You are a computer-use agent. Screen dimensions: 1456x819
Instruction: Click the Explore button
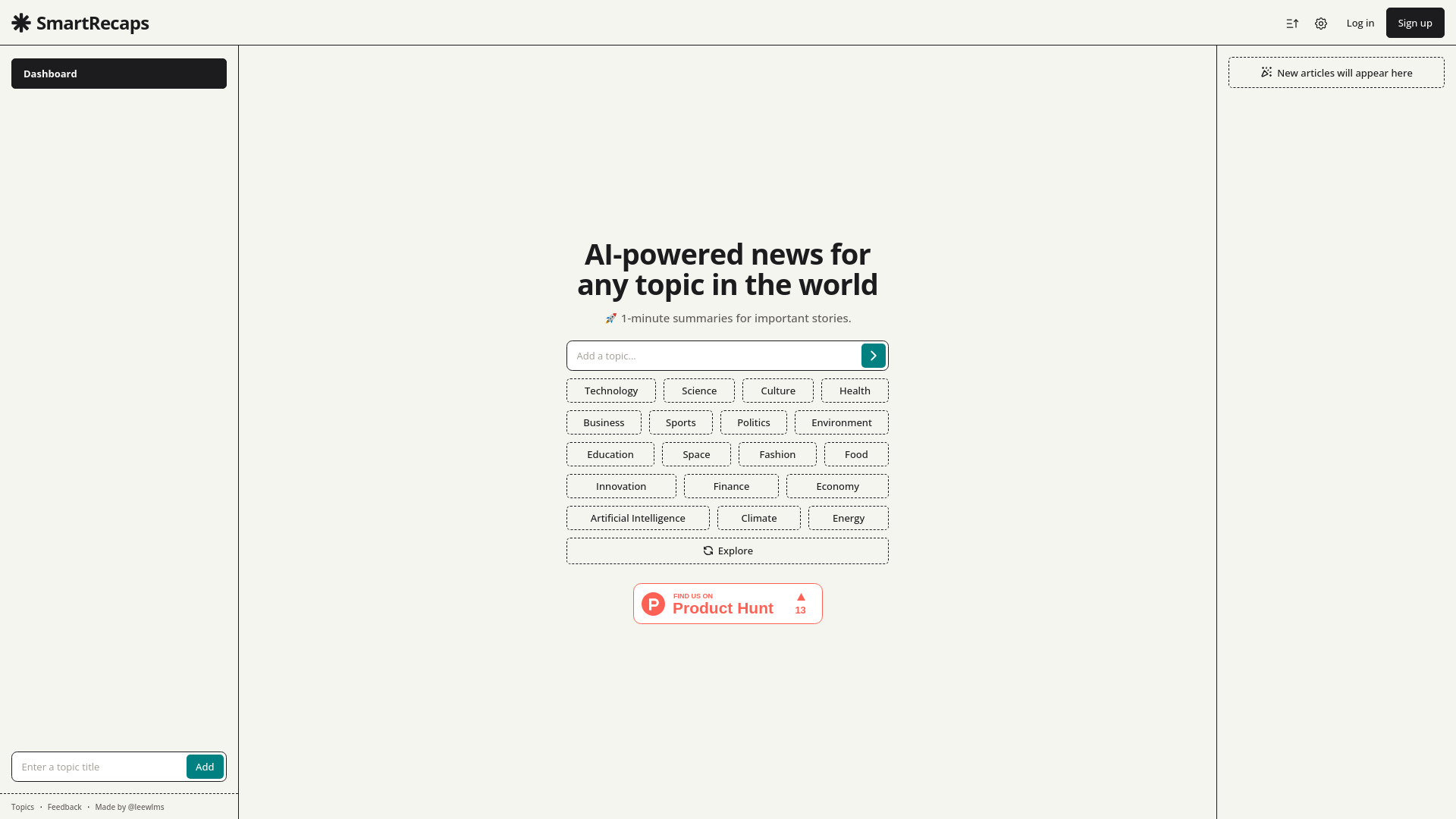[728, 550]
